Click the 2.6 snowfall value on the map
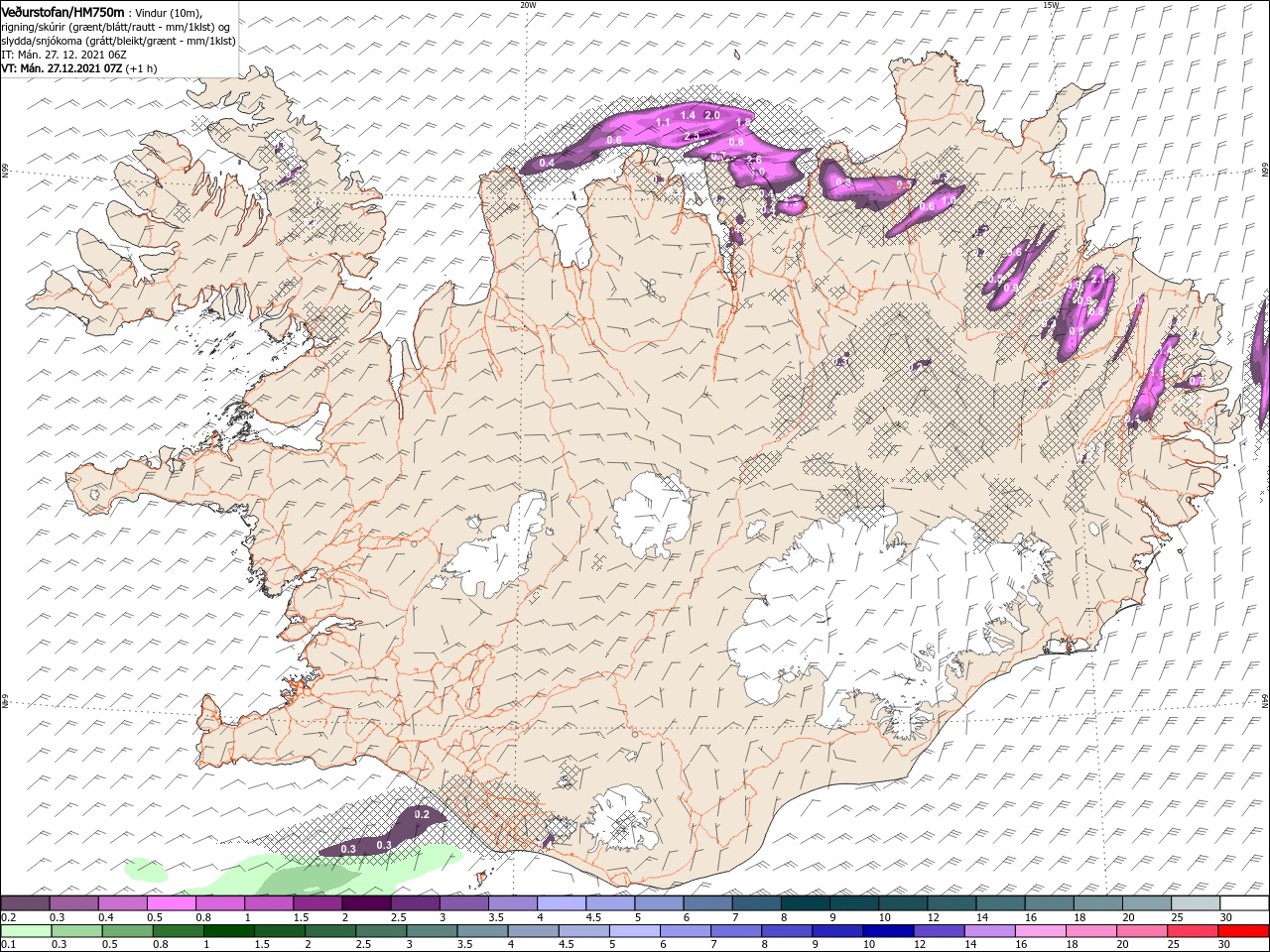1270x952 pixels. click(753, 160)
